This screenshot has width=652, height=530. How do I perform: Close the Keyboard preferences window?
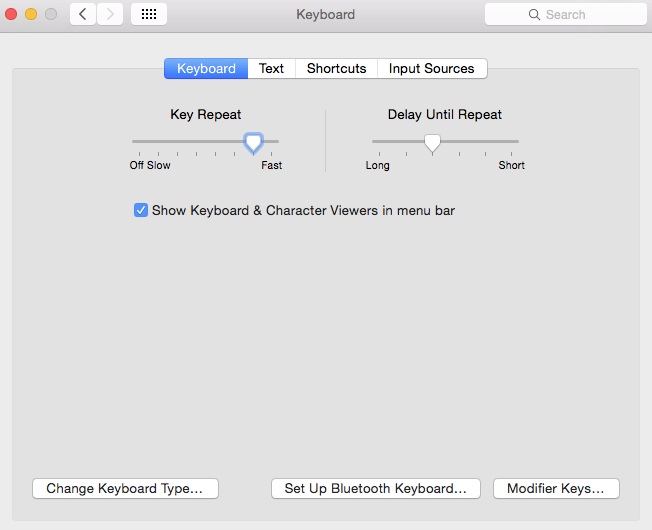pyautogui.click(x=12, y=14)
